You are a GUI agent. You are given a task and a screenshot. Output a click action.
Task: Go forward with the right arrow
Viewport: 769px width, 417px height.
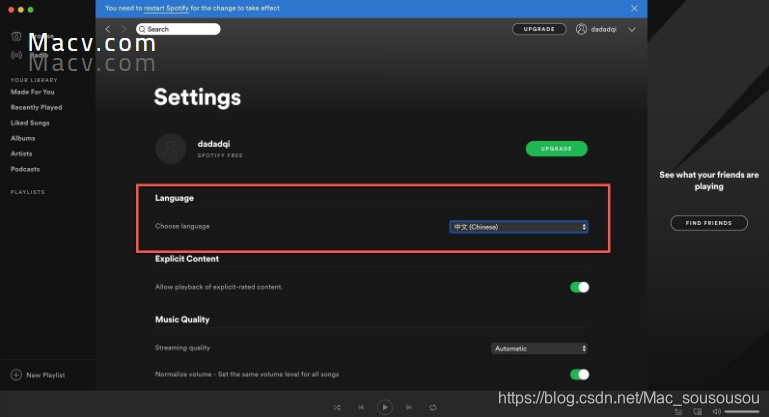coord(124,29)
